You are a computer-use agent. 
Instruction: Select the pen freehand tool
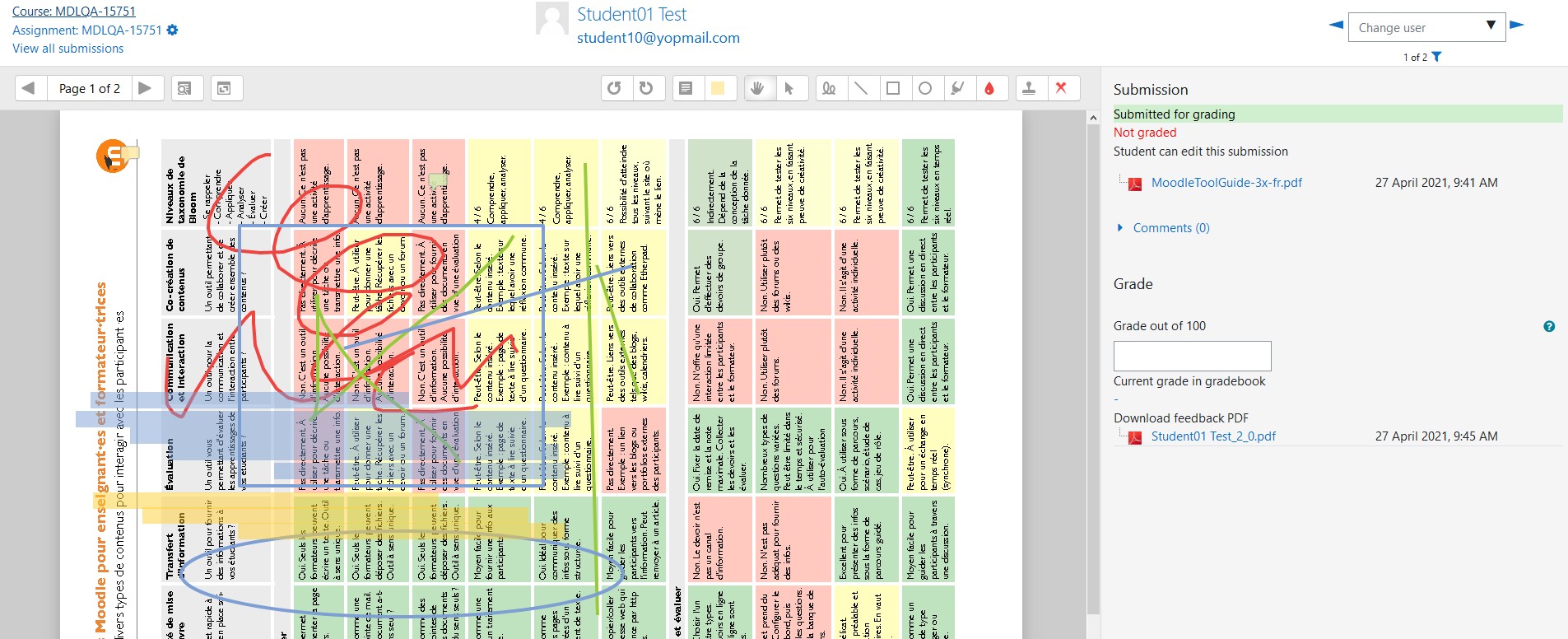tap(830, 88)
